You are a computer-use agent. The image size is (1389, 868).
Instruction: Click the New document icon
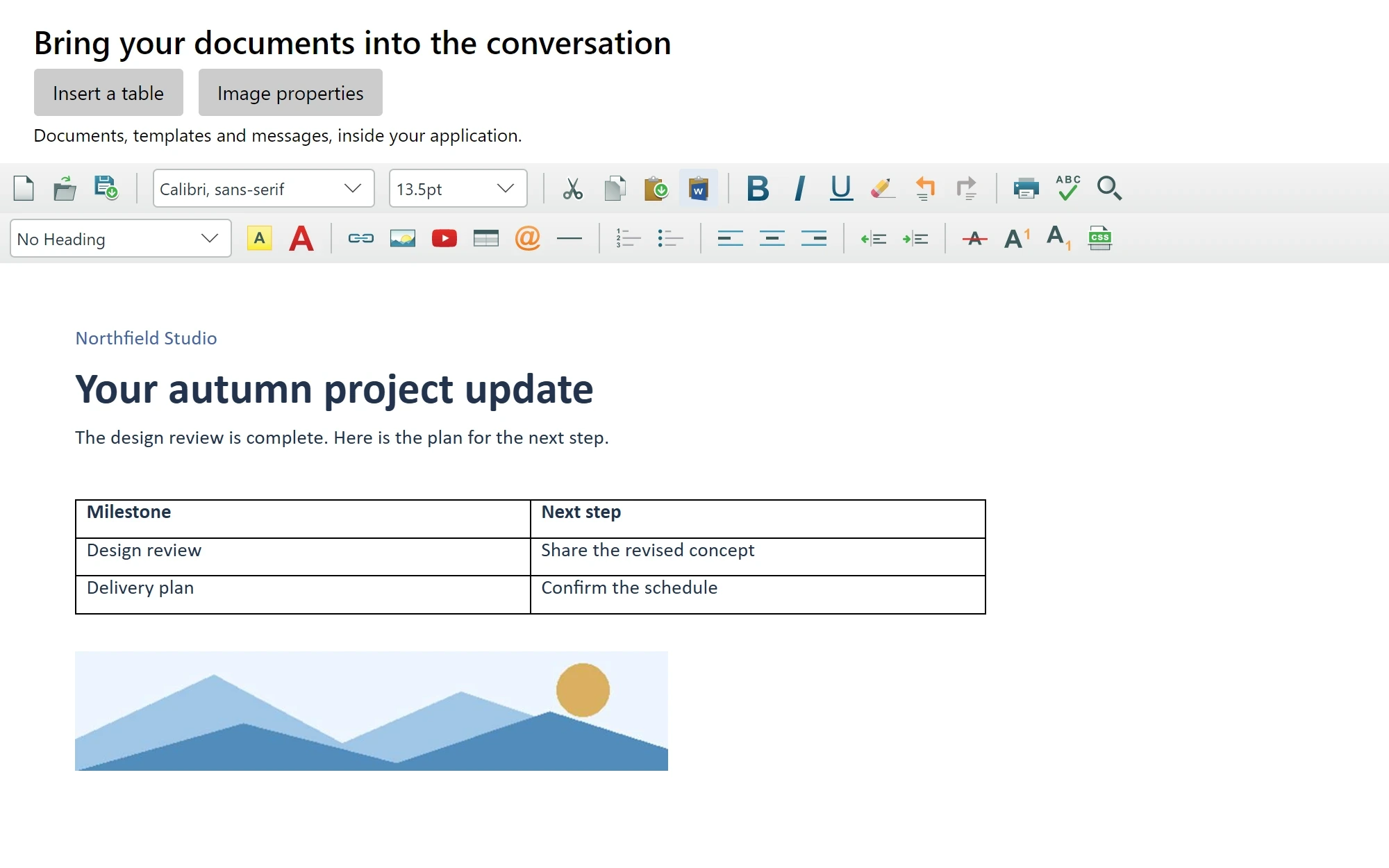click(24, 188)
